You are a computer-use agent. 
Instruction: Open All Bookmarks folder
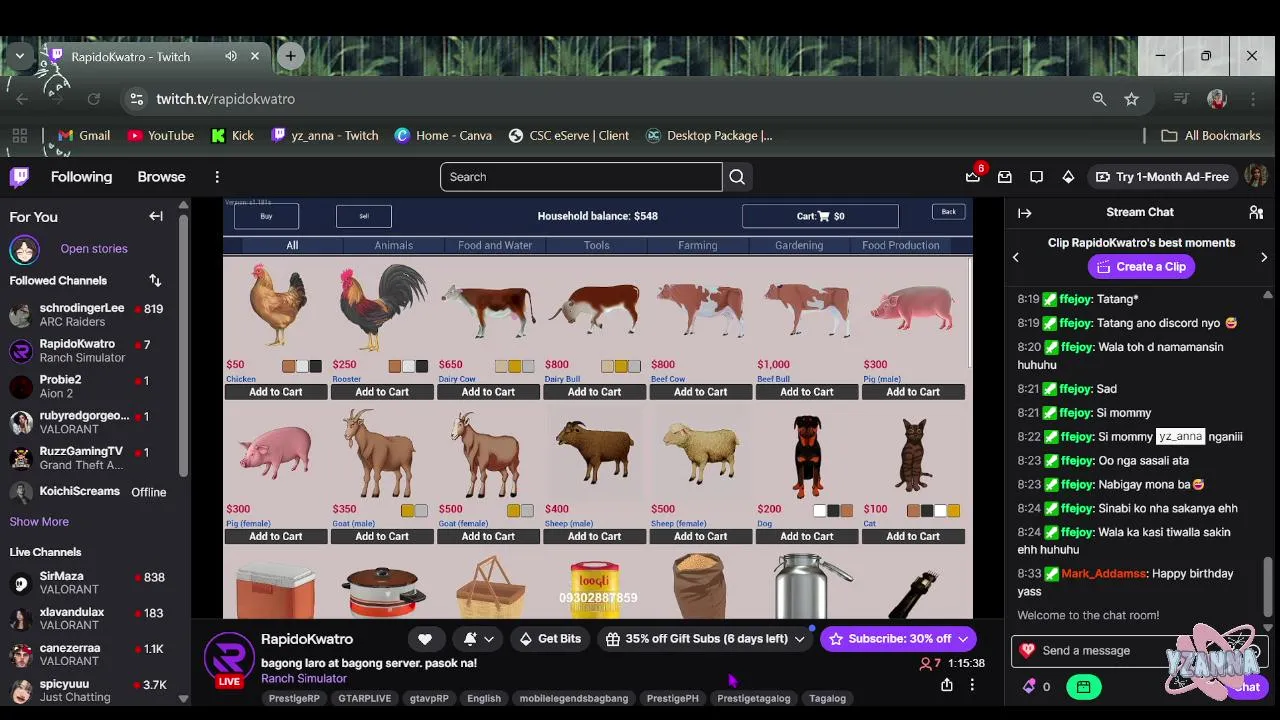point(1210,136)
